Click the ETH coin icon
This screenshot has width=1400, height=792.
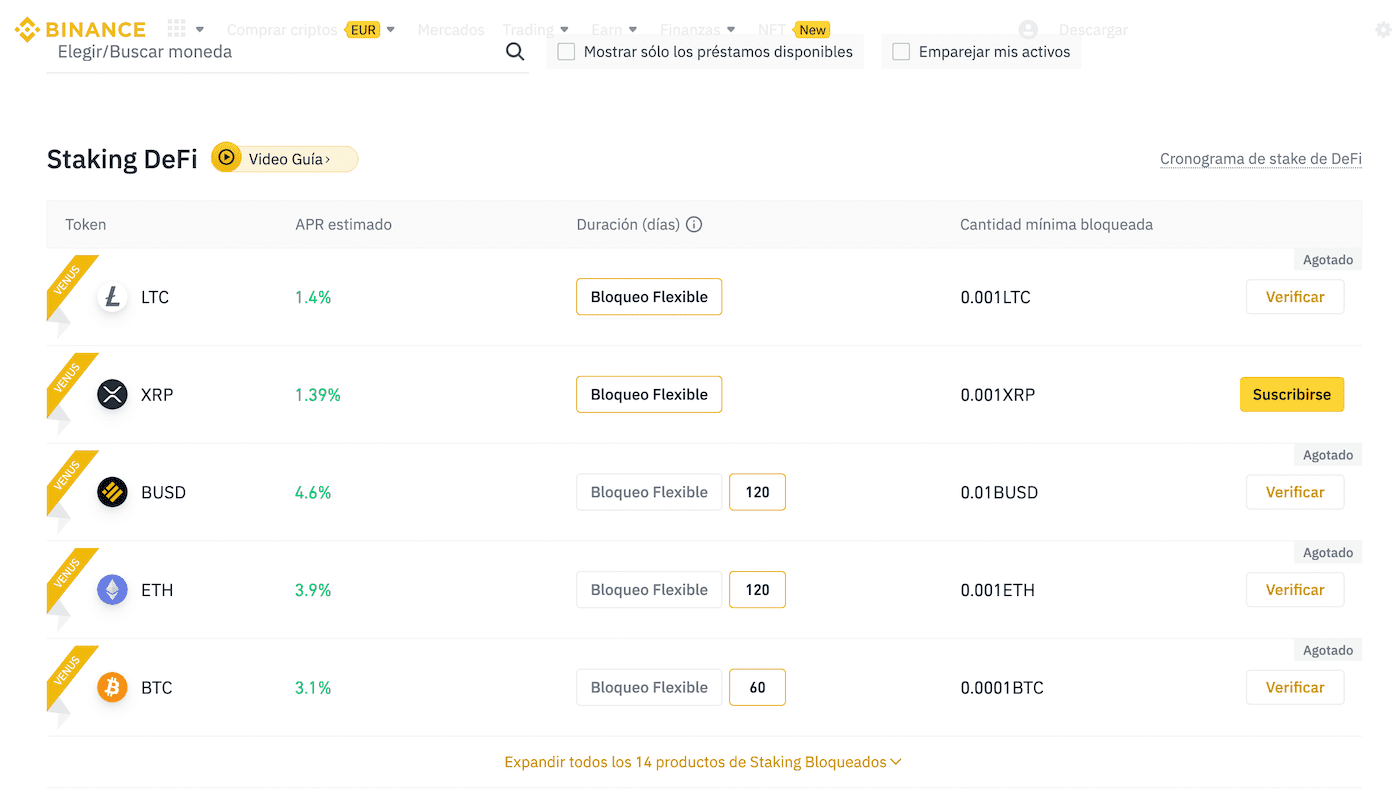tap(112, 590)
